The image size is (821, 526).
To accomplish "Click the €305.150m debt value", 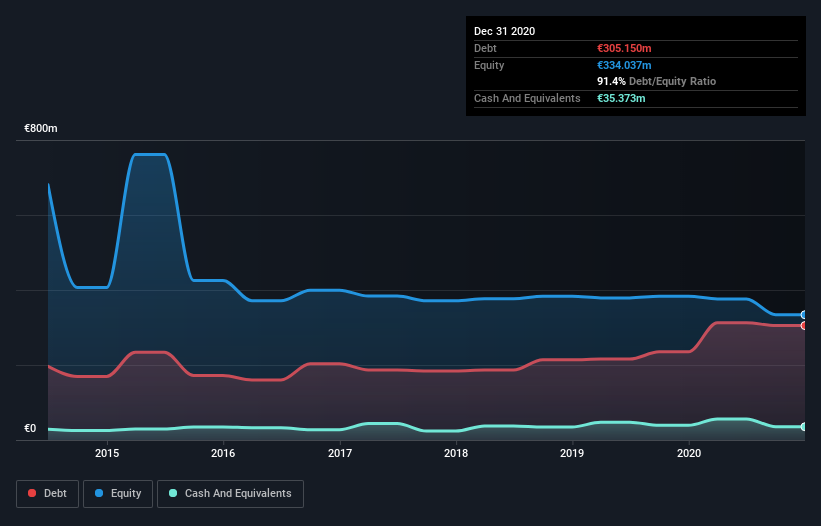I will coord(624,48).
